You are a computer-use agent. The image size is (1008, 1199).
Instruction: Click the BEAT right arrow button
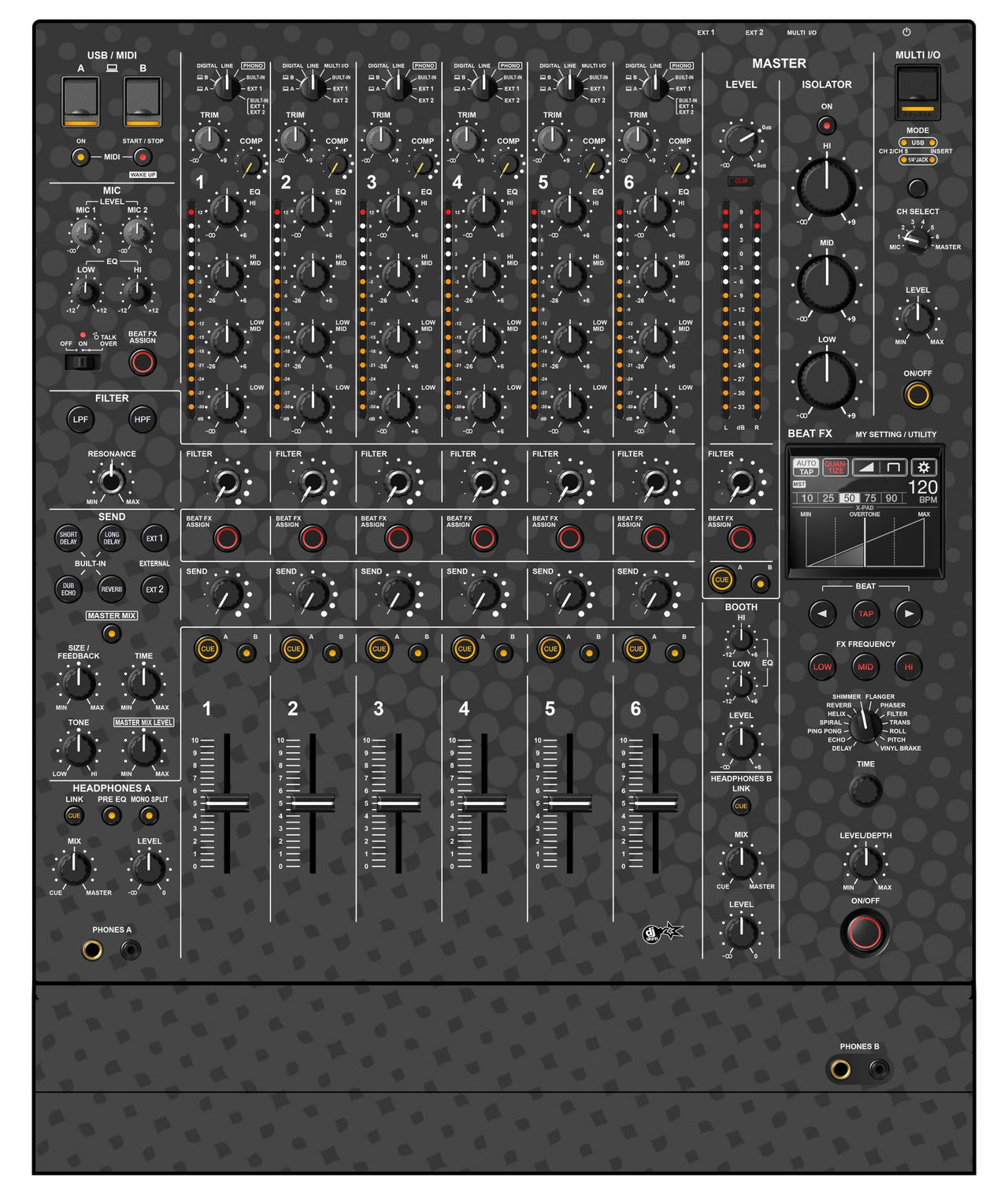point(909,613)
